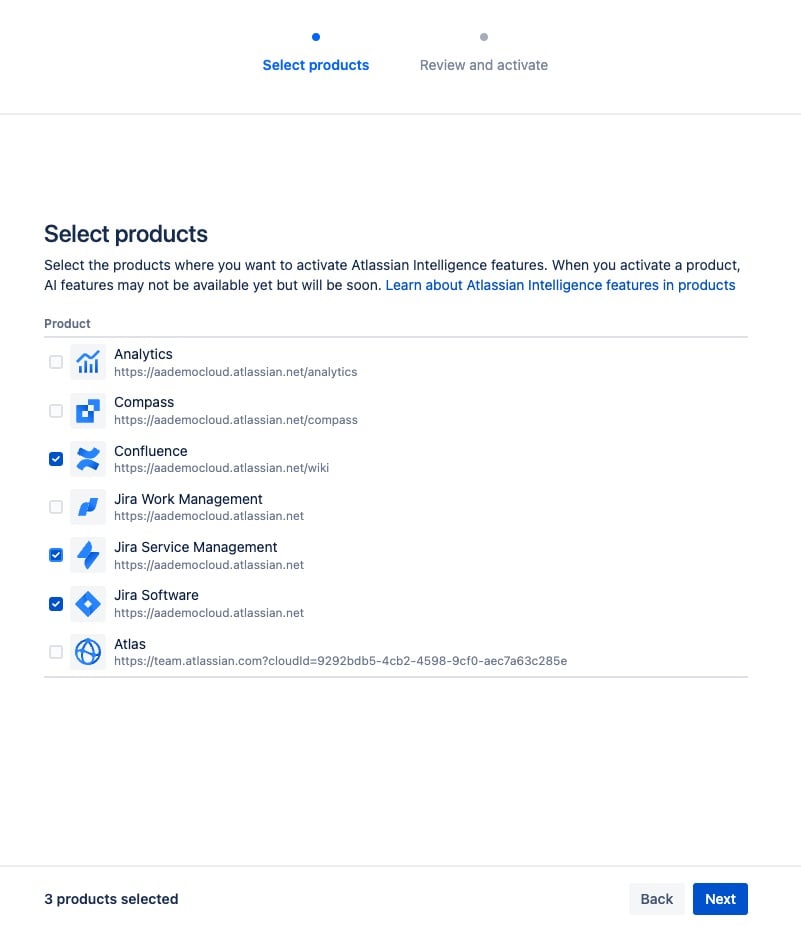Image resolution: width=801 pixels, height=926 pixels.
Task: Click the Back button
Action: [x=656, y=898]
